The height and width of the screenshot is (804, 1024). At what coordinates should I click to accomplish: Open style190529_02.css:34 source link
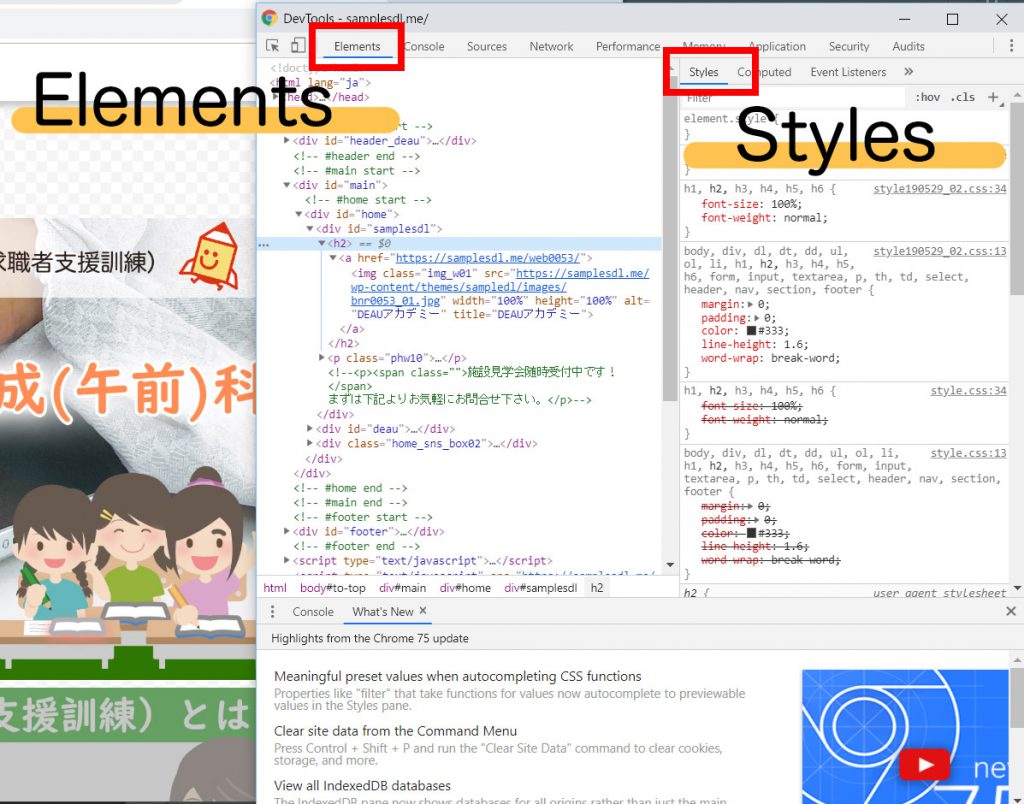pos(939,189)
